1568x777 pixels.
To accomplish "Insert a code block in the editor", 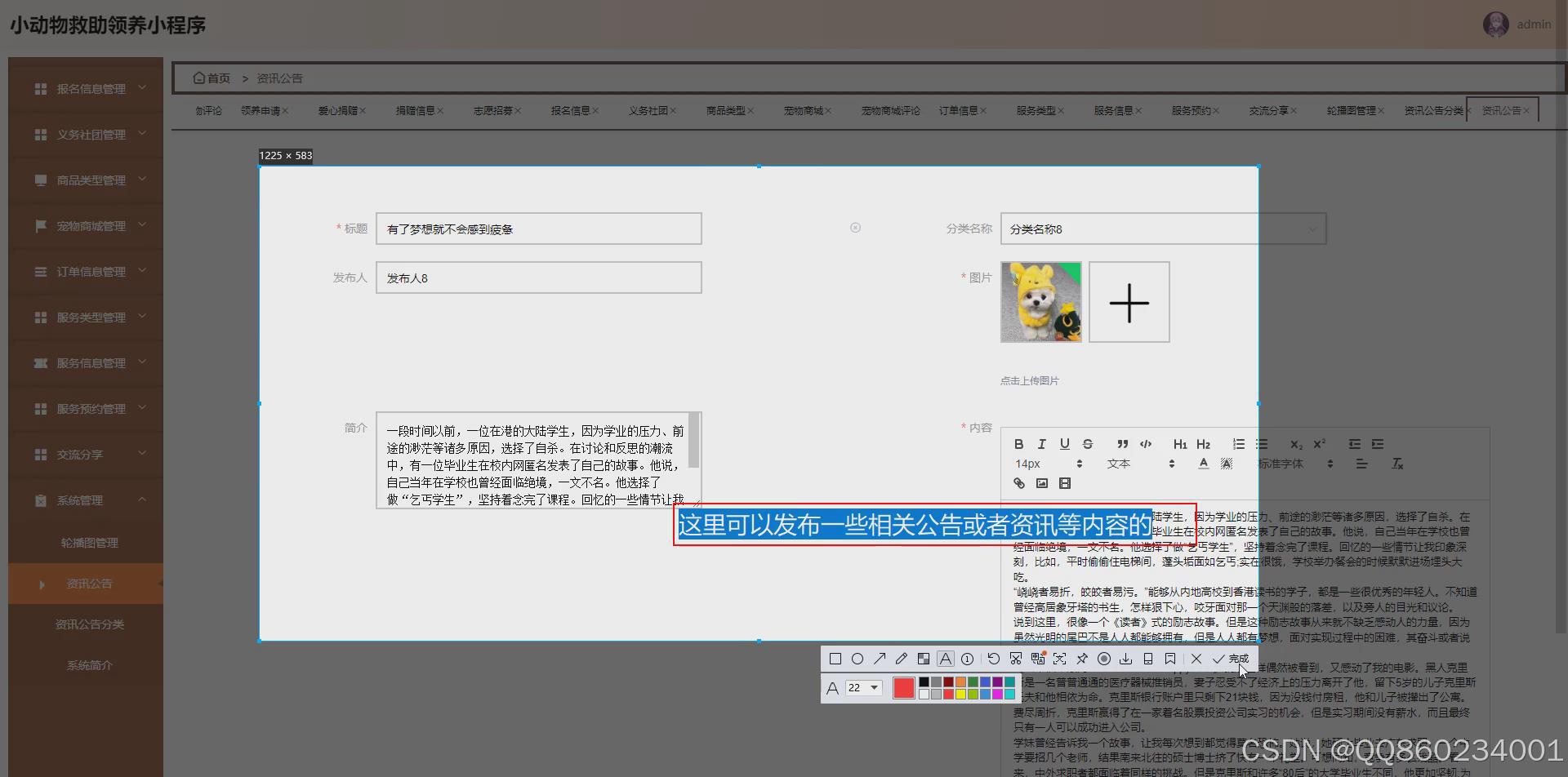I will [x=1146, y=444].
